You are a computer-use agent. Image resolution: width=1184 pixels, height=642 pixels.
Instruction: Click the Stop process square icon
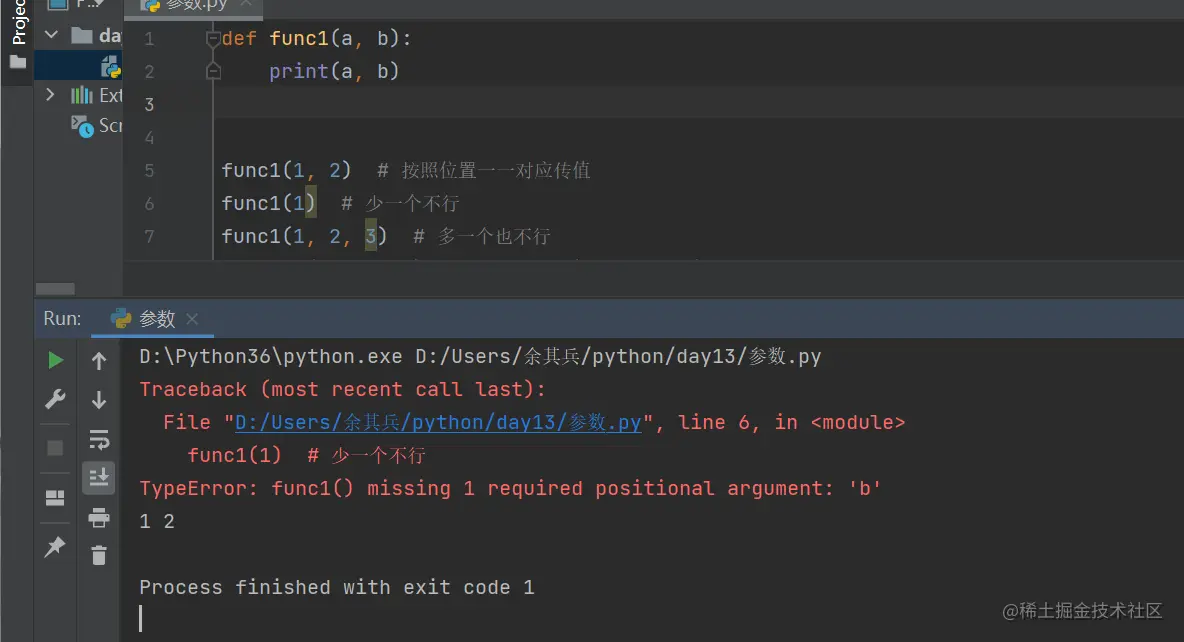pyautogui.click(x=56, y=448)
